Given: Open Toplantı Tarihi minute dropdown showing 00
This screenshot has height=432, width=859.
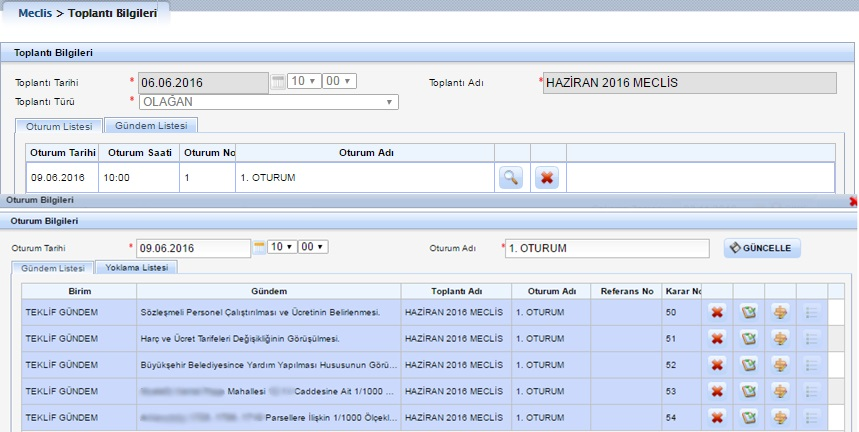Looking at the screenshot, I should [339, 81].
